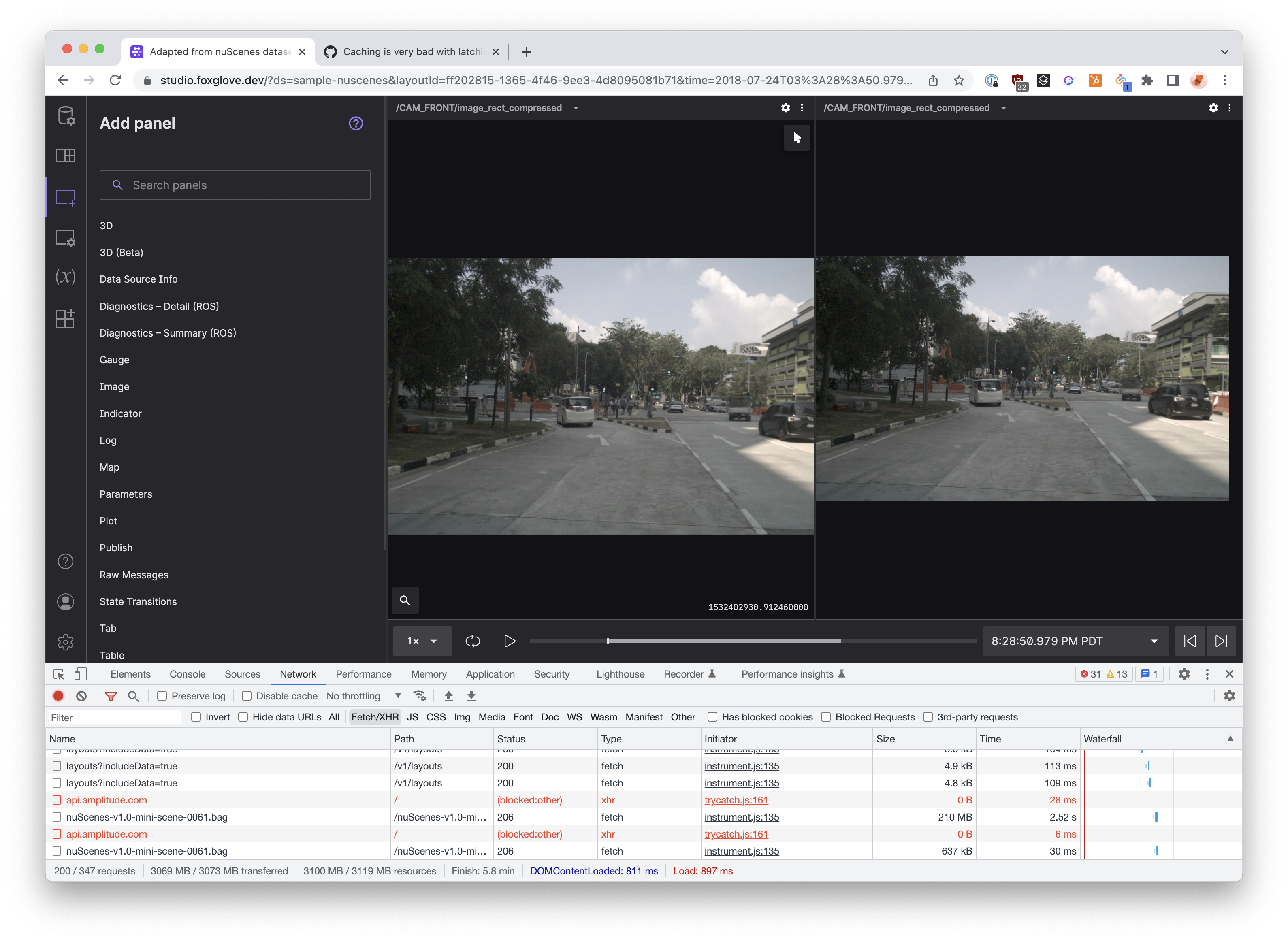Click the zoom magnifier icon in image panel

tap(405, 601)
